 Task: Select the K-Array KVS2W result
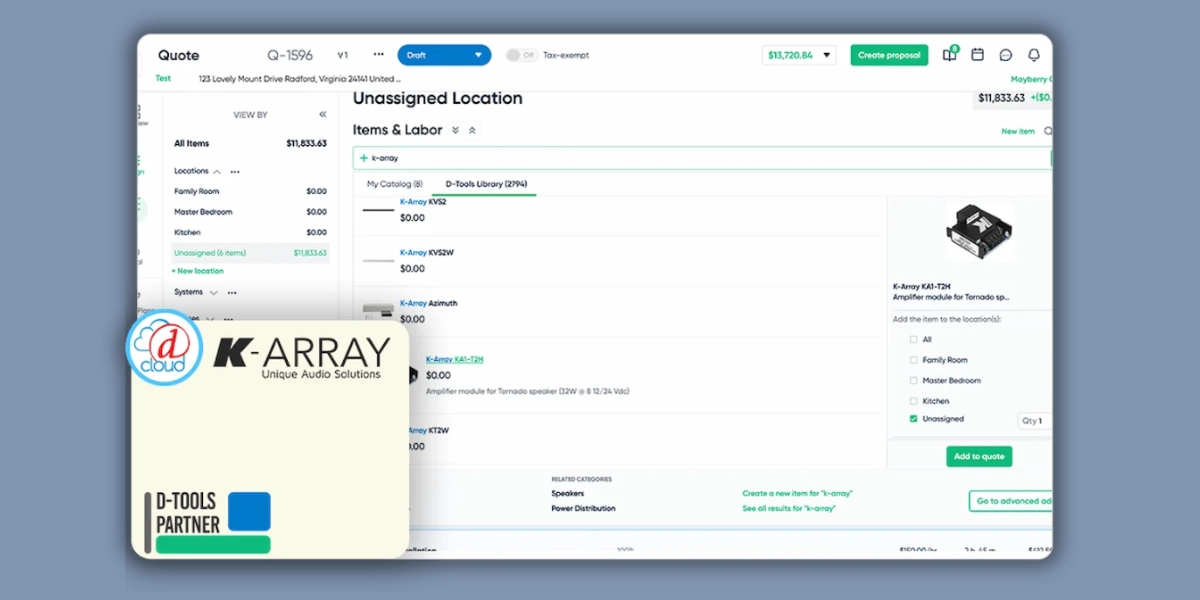[x=427, y=252]
